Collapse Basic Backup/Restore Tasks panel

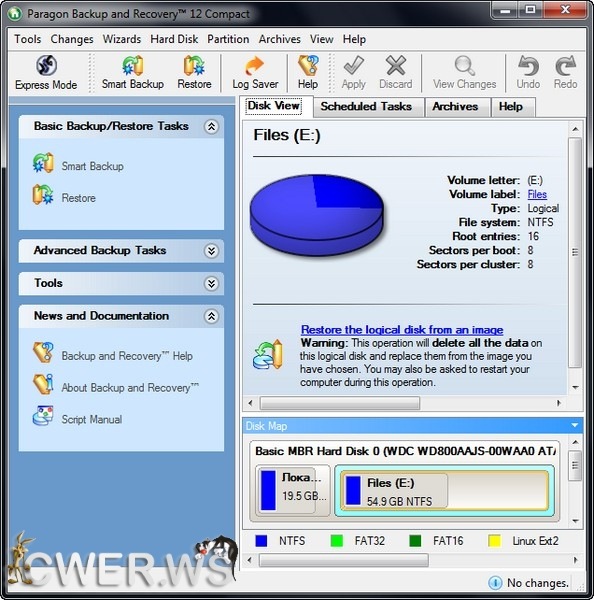coord(211,126)
